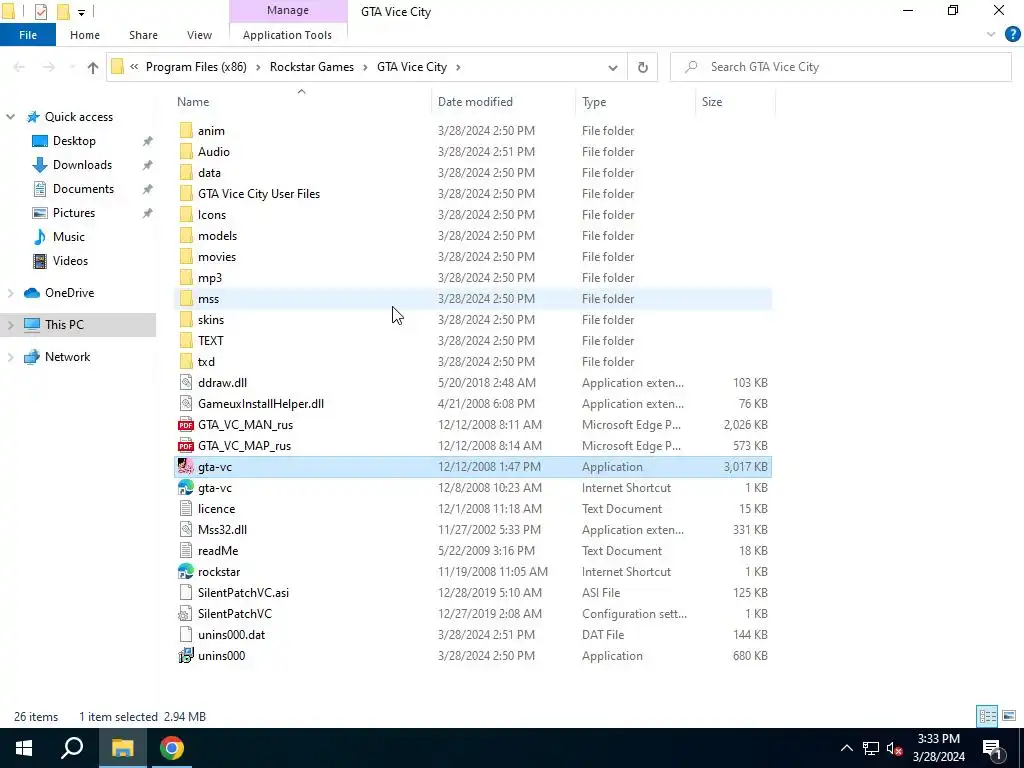The height and width of the screenshot is (768, 1024).
Task: Click the Forward navigation arrow
Action: (49, 67)
